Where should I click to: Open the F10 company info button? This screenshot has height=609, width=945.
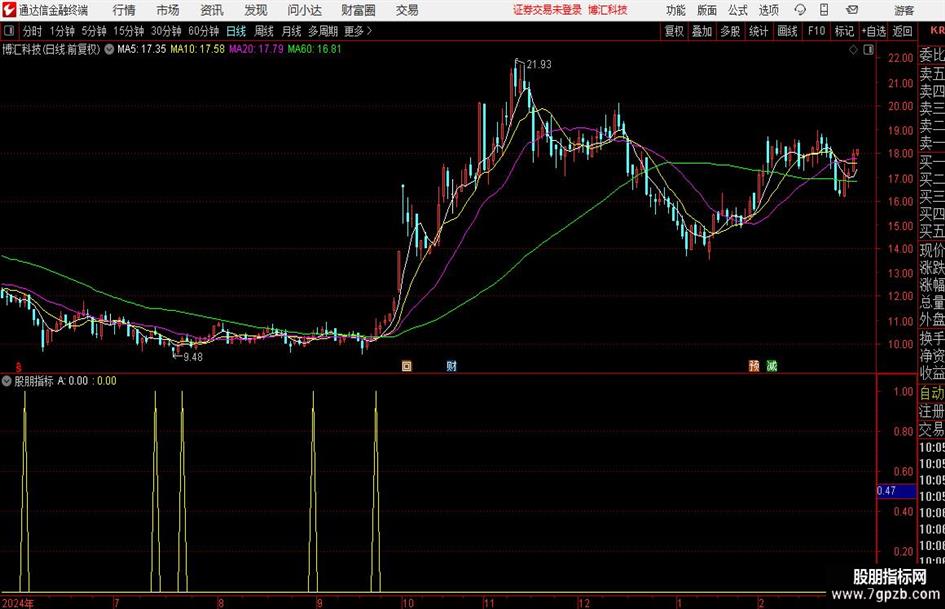(x=816, y=31)
